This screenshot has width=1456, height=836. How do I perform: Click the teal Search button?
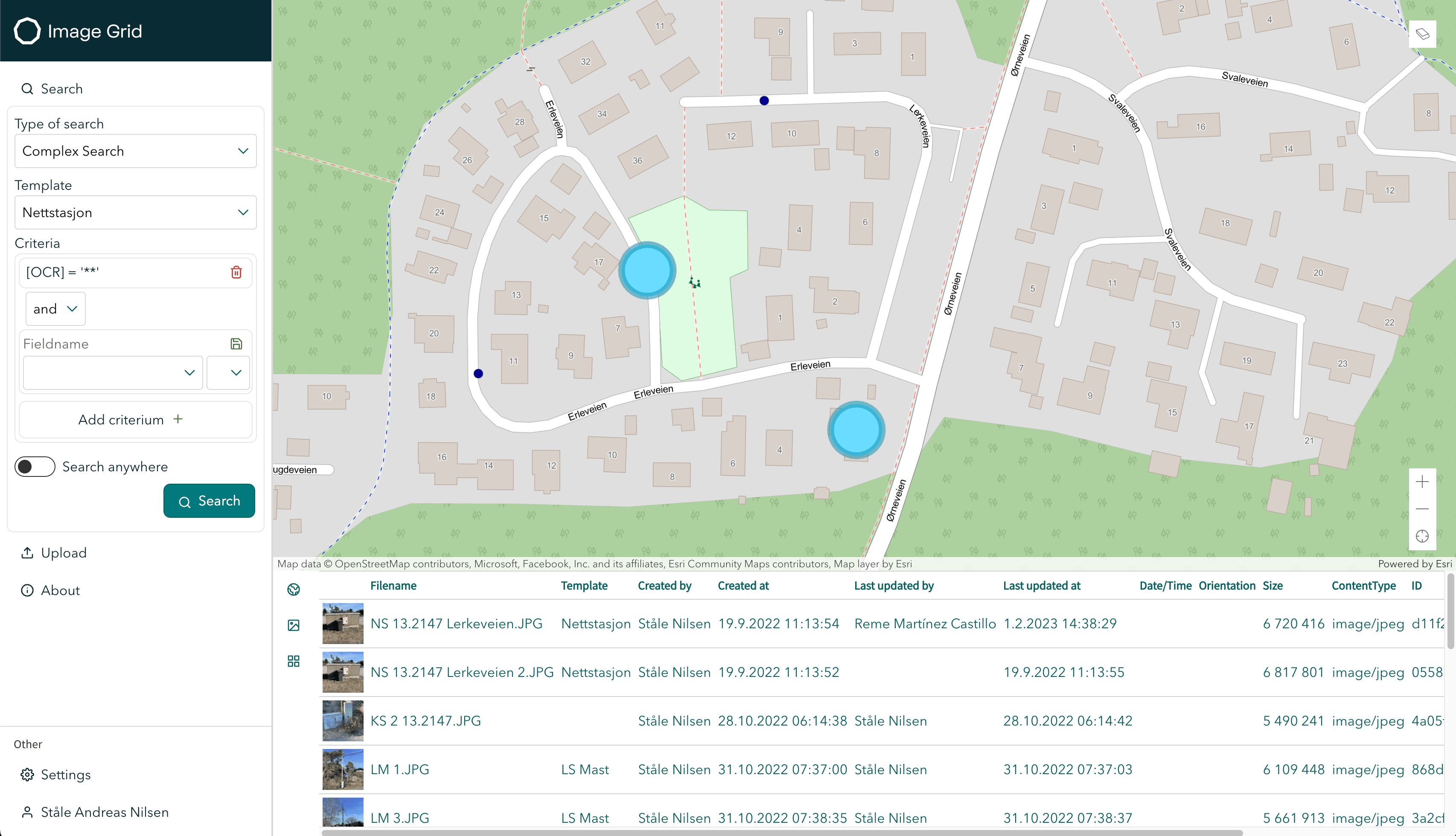pyautogui.click(x=209, y=501)
